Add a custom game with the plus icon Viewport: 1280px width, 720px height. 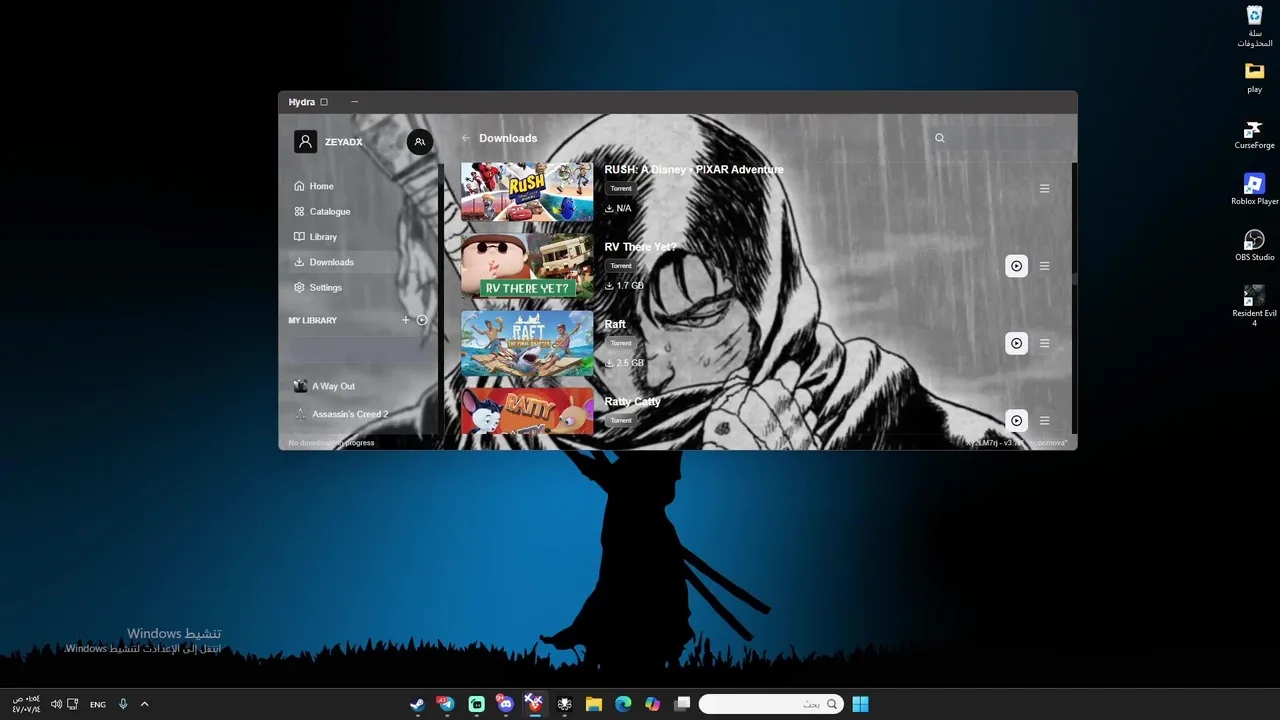pyautogui.click(x=405, y=320)
